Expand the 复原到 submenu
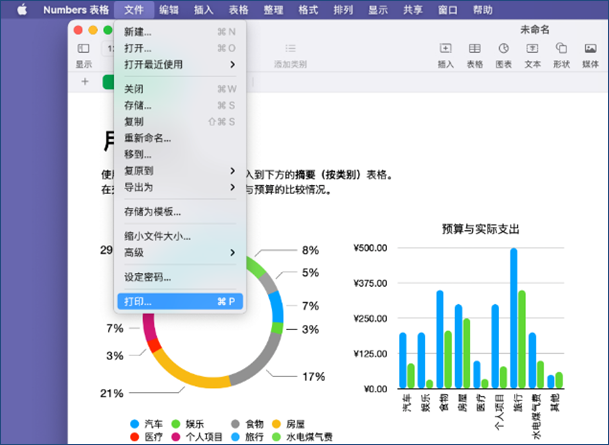This screenshot has height=445, width=609. tap(180, 170)
